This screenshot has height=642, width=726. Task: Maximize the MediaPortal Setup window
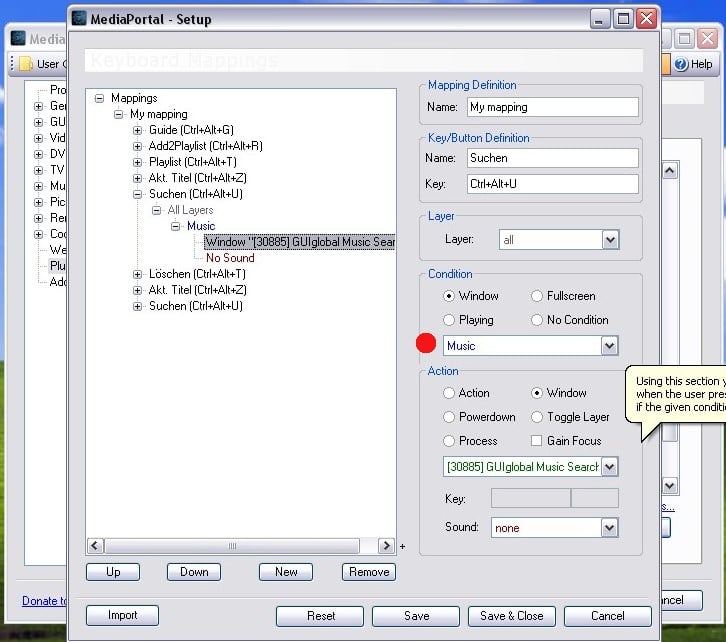click(623, 19)
